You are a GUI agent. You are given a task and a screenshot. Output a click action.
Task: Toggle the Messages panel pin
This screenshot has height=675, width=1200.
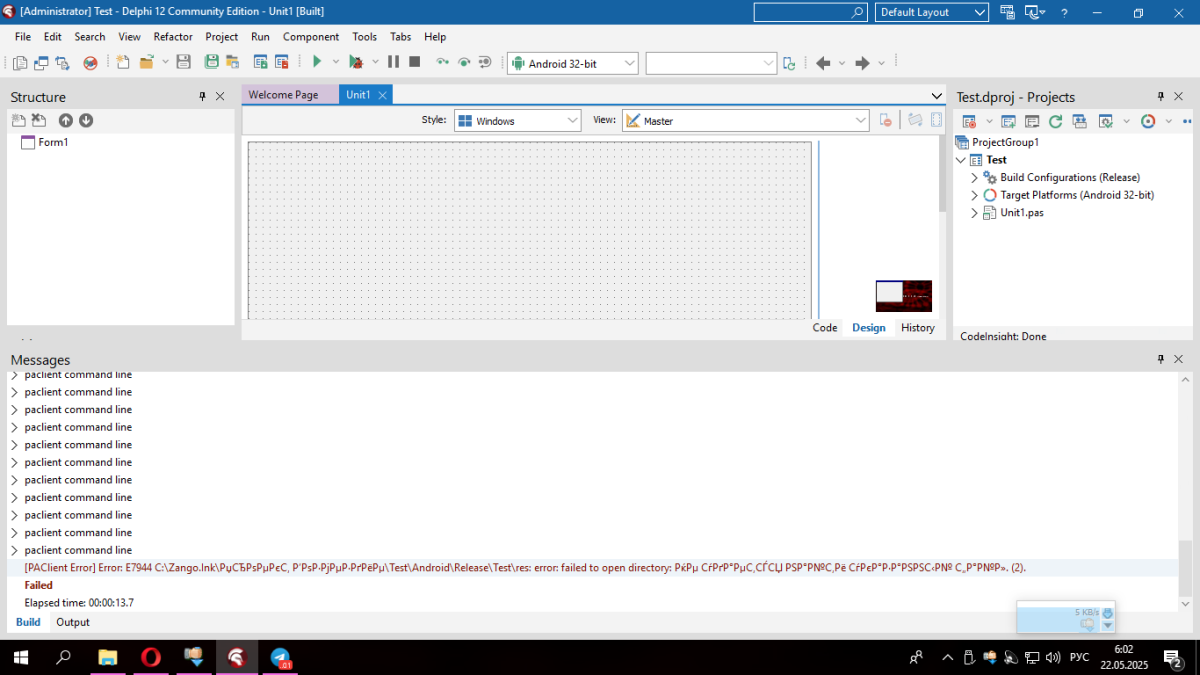tap(1161, 358)
